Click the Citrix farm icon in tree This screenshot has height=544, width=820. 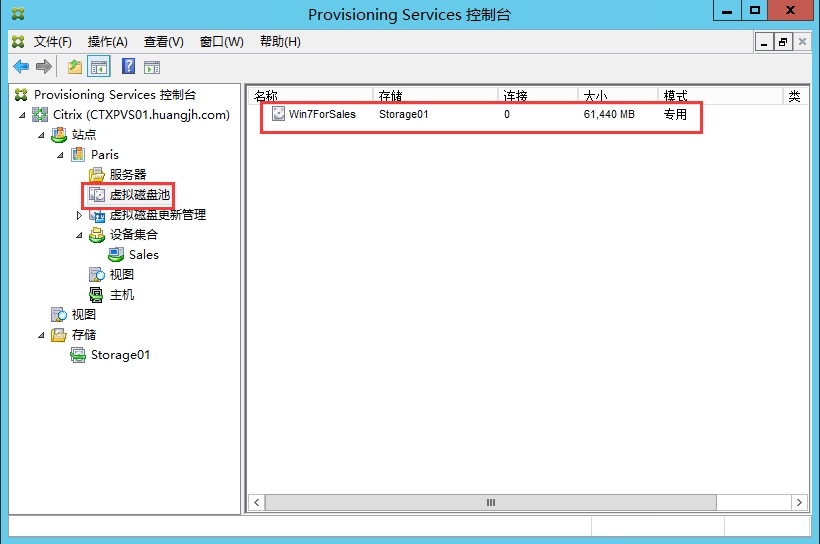40,115
